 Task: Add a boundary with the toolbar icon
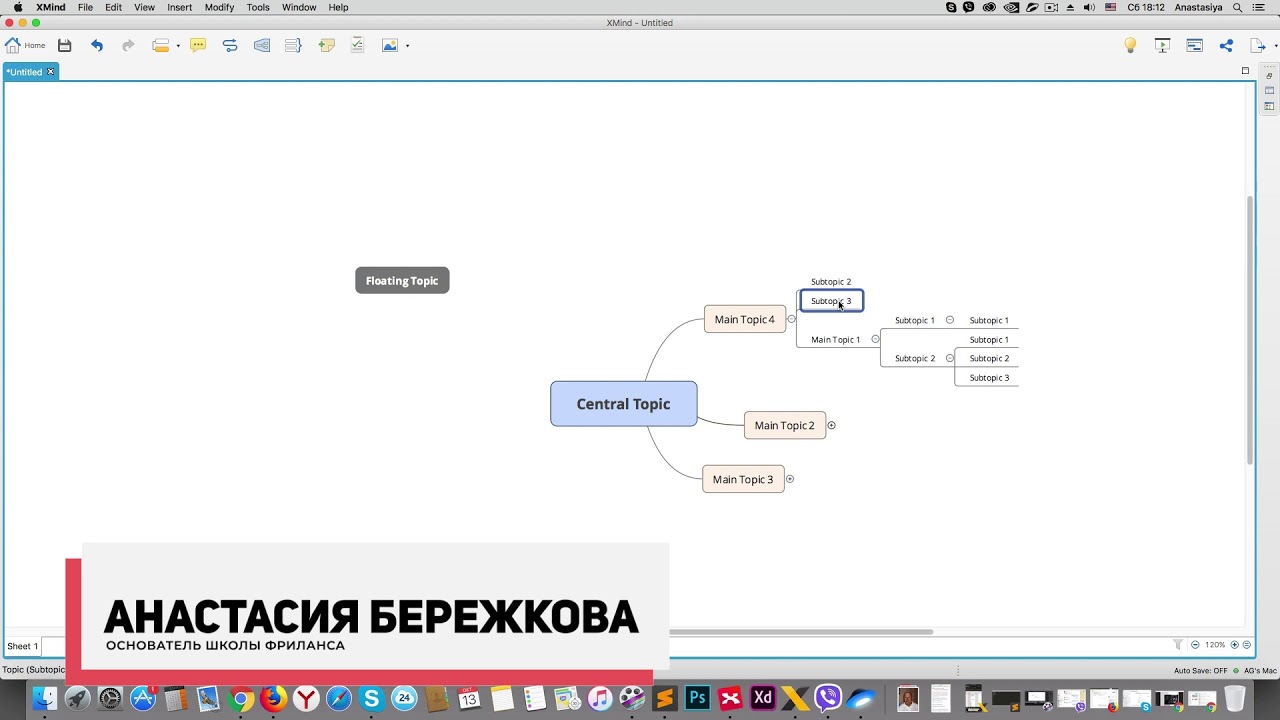coord(262,45)
